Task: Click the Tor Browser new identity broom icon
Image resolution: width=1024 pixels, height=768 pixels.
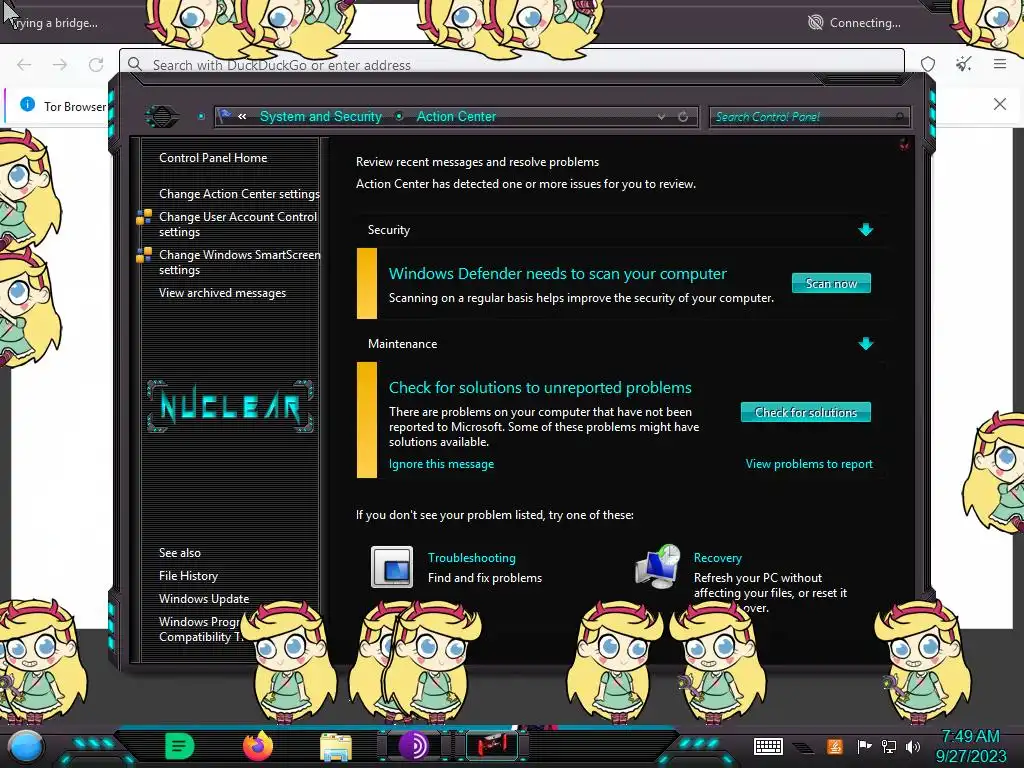Action: pos(963,64)
